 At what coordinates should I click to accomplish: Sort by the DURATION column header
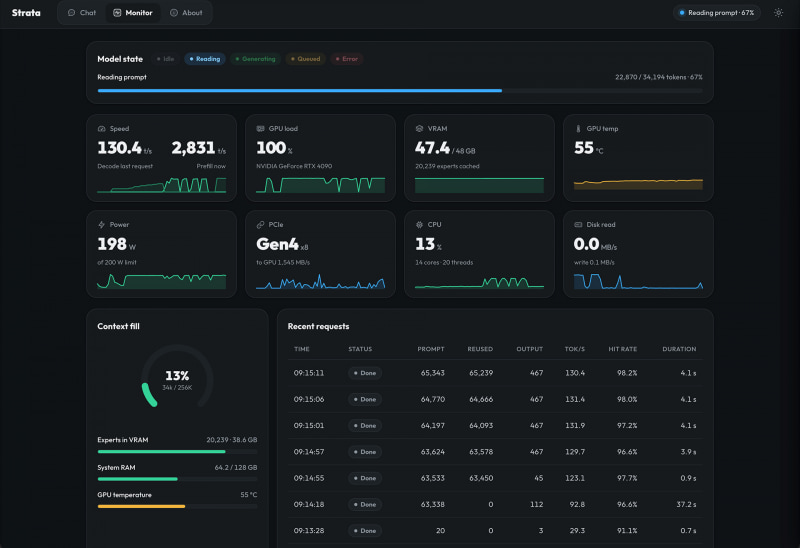[x=679, y=349]
